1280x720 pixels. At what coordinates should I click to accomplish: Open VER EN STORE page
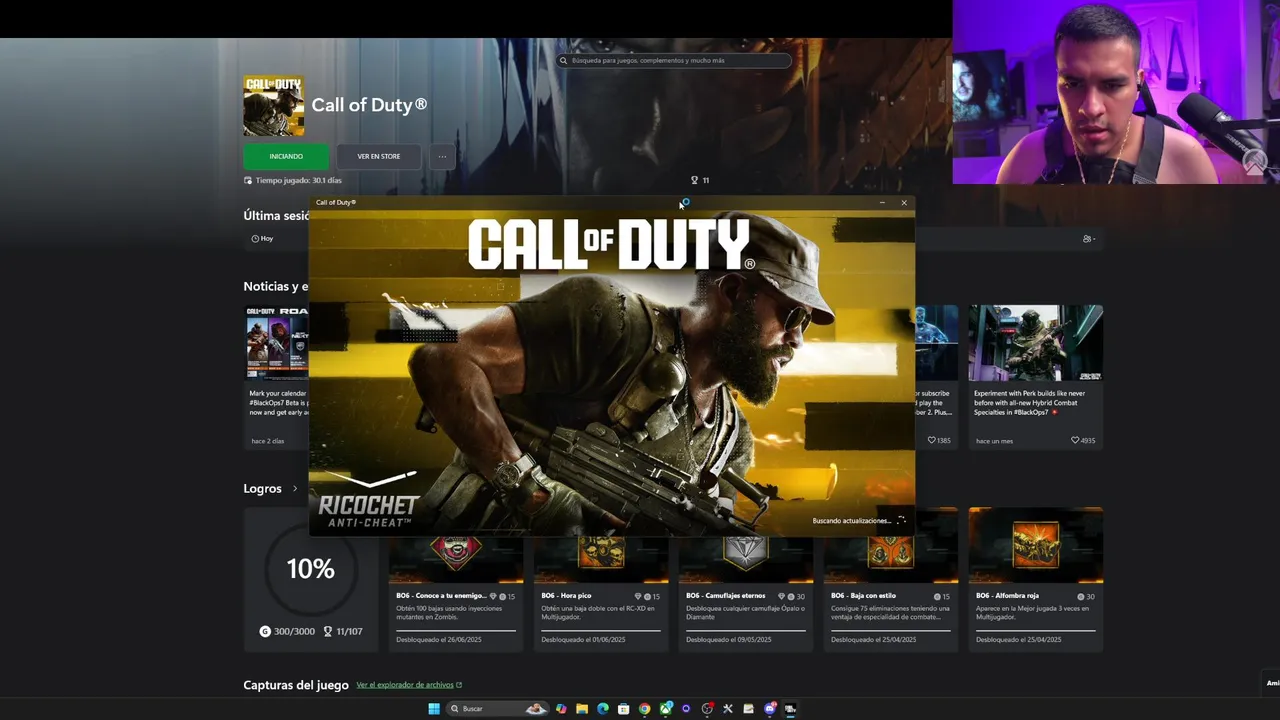pyautogui.click(x=379, y=156)
